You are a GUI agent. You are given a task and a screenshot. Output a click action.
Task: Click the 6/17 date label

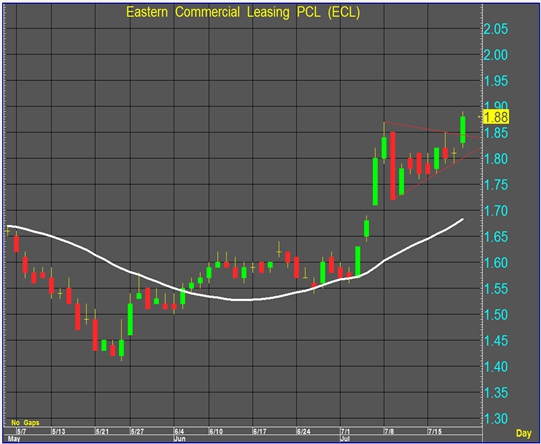pyautogui.click(x=259, y=432)
